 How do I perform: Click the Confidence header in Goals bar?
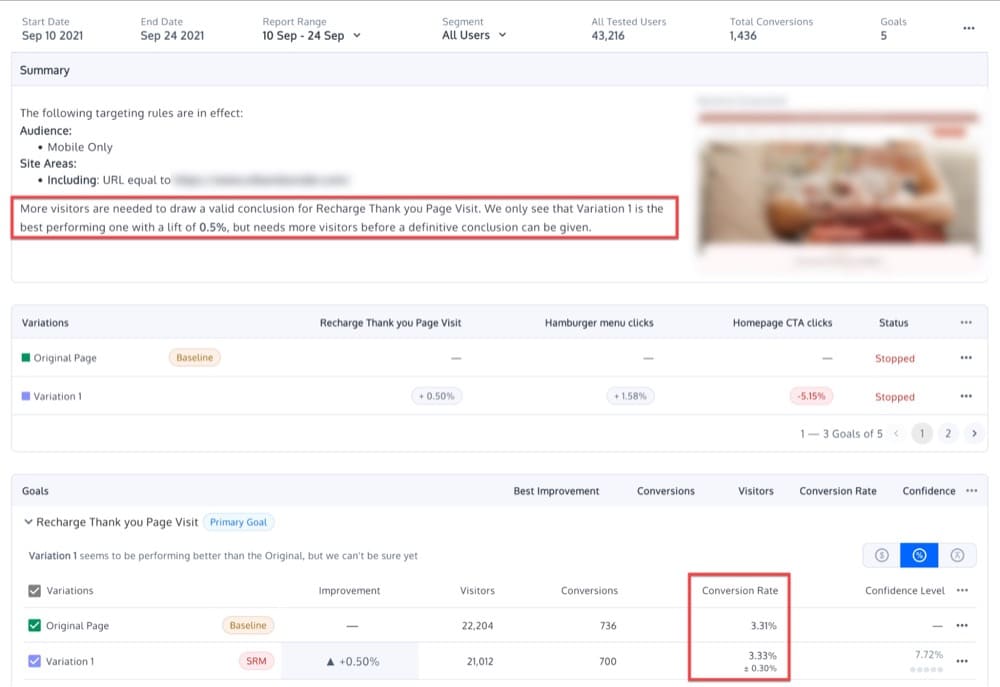click(x=929, y=491)
